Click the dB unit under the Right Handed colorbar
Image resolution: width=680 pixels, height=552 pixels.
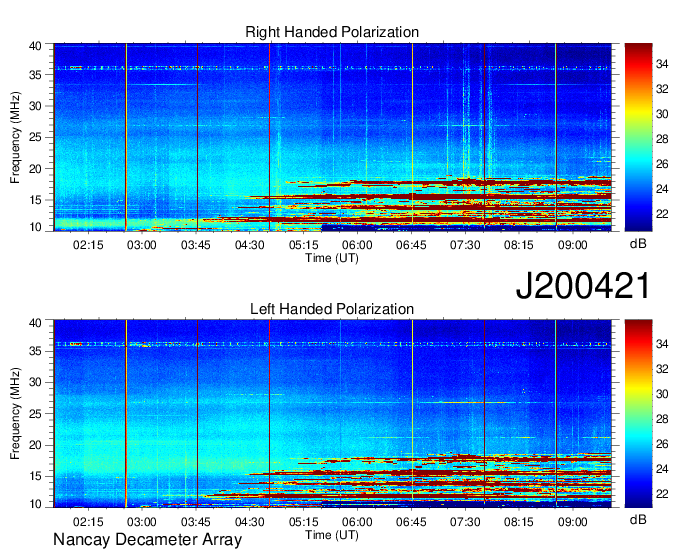638,243
